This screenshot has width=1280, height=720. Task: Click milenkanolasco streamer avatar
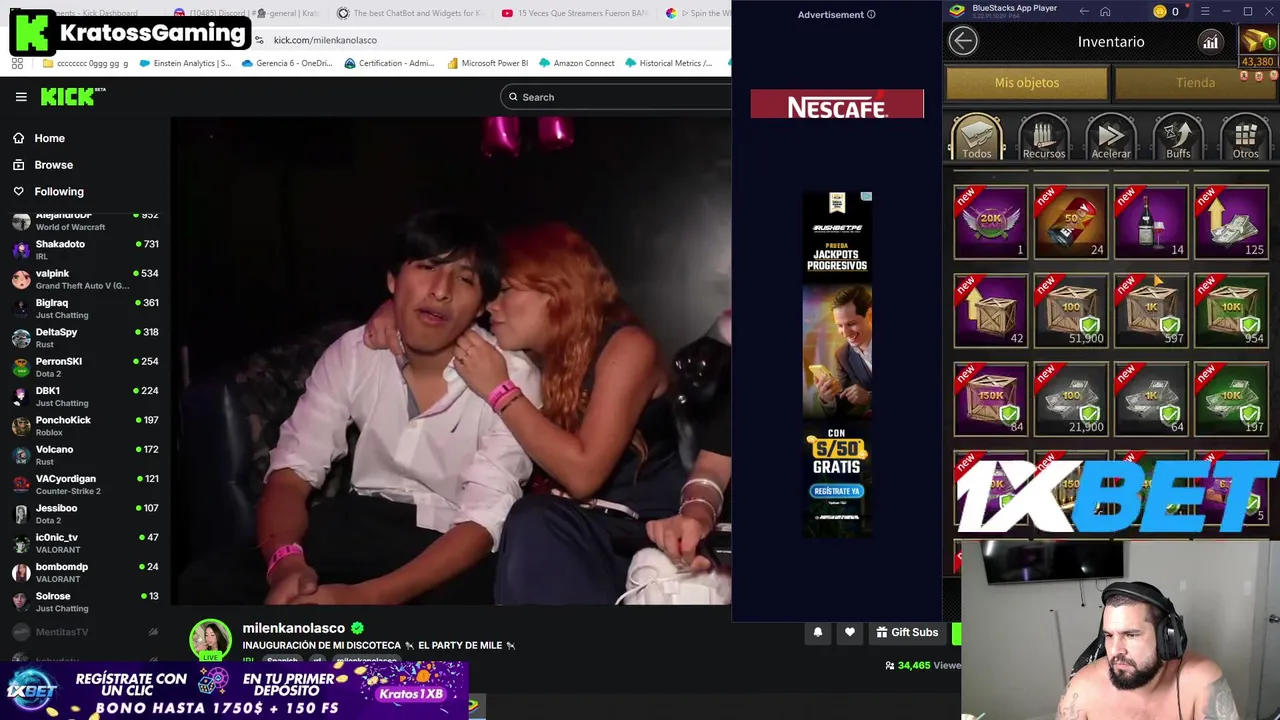click(x=211, y=640)
